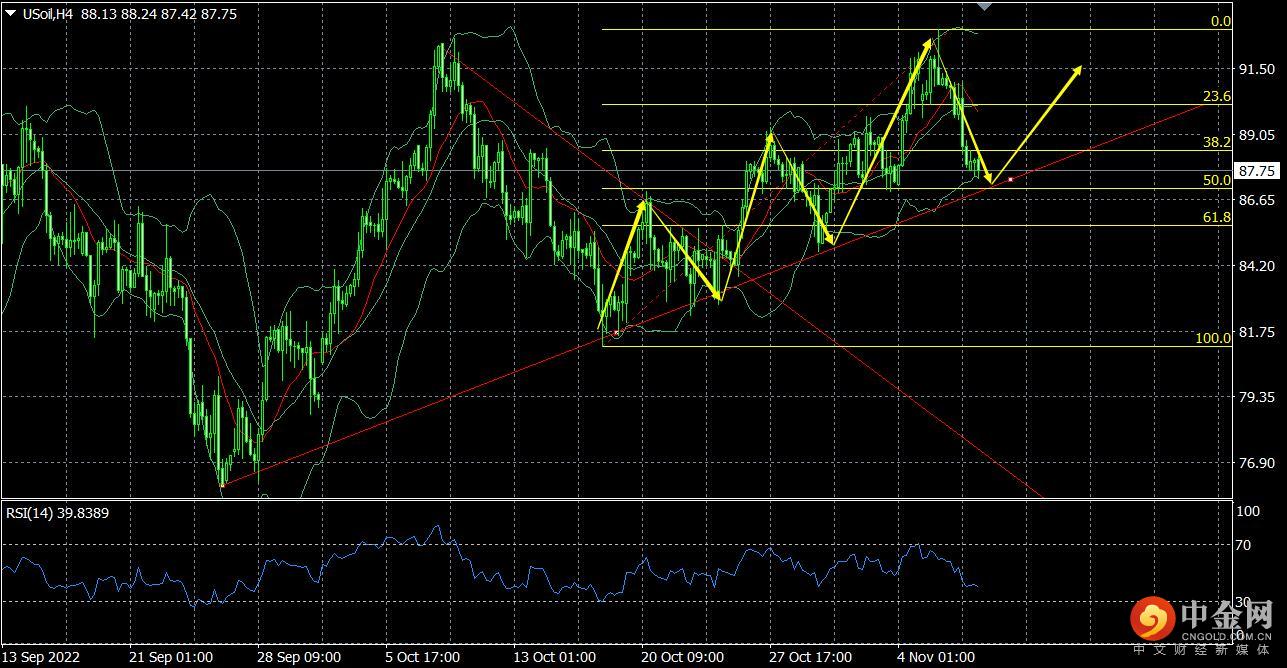The image size is (1287, 668).
Task: Click the 20 Oct 09:00 time label
Action: pos(683,657)
